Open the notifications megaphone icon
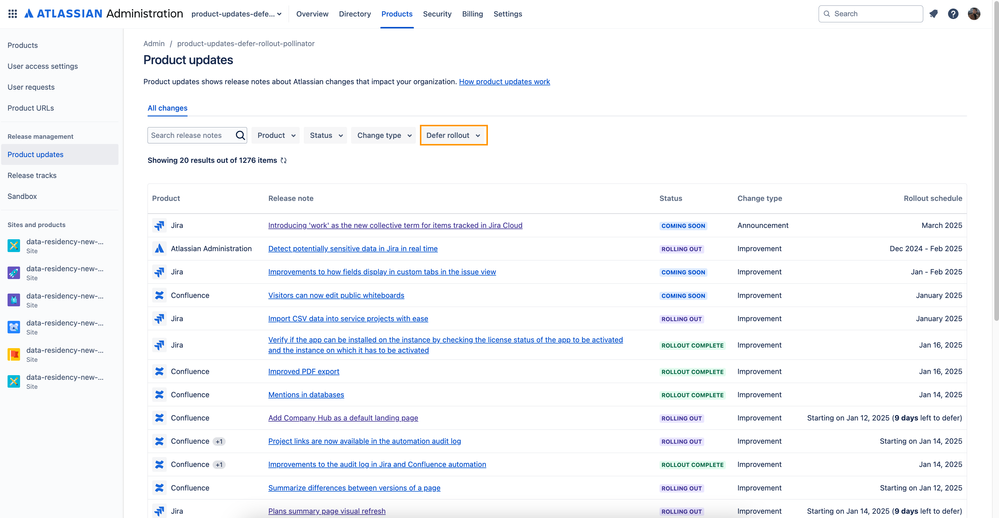This screenshot has width=999, height=518. click(x=933, y=13)
